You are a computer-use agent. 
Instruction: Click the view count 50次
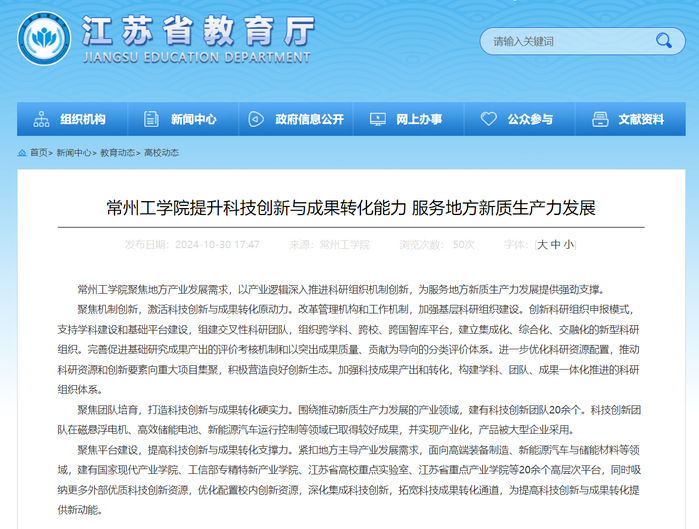click(x=464, y=245)
